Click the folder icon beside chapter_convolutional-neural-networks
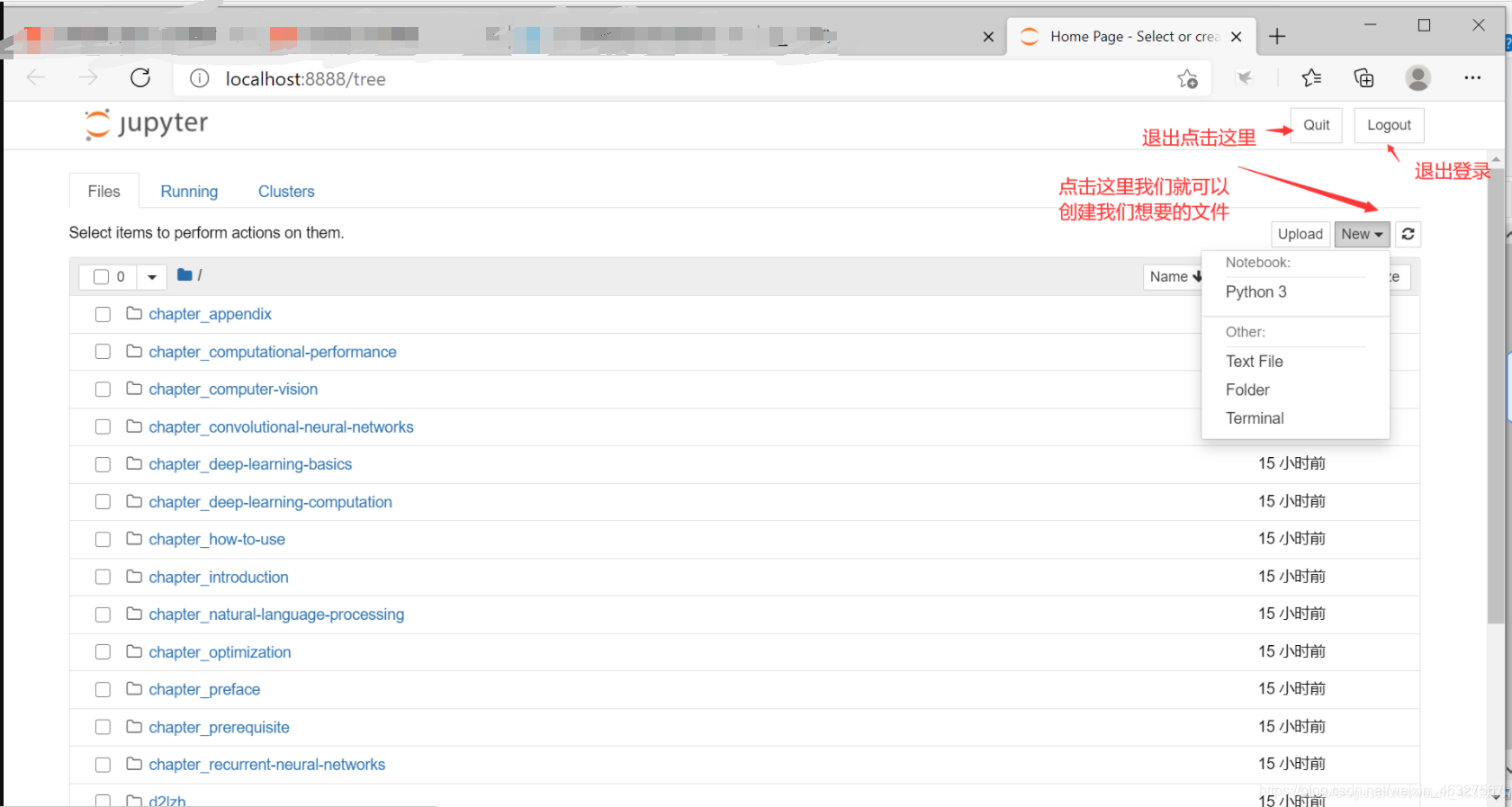The width and height of the screenshot is (1512, 807). click(x=134, y=426)
